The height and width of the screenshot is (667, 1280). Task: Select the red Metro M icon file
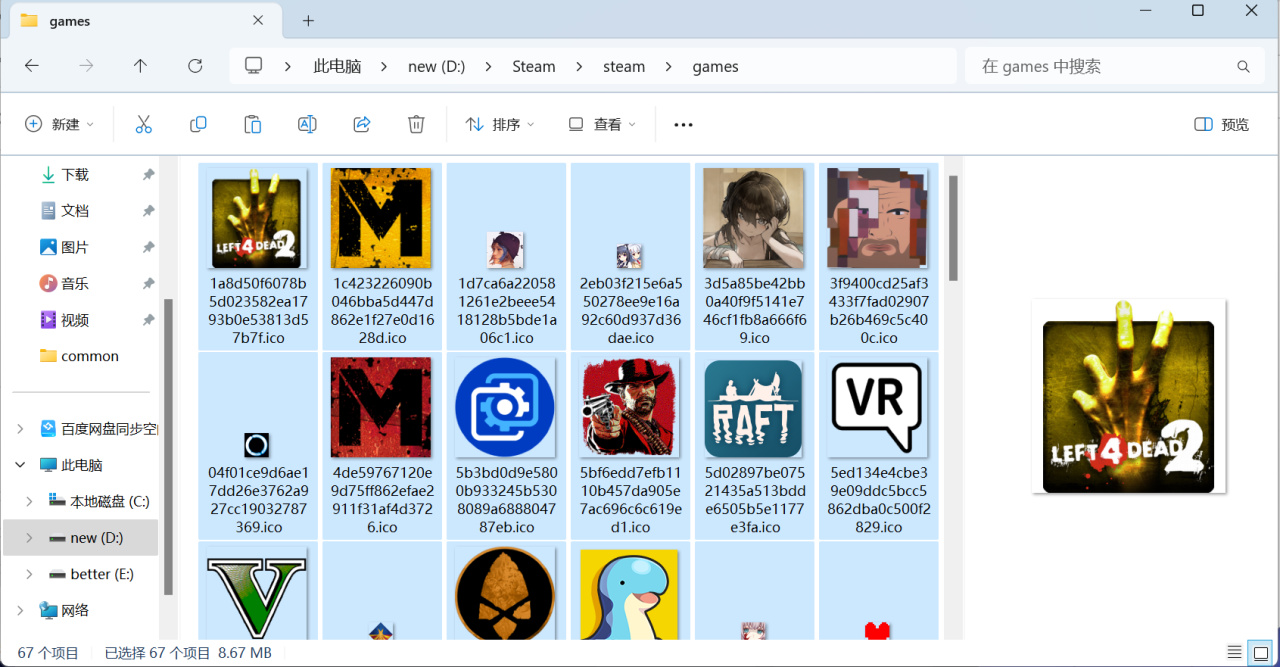click(x=381, y=445)
